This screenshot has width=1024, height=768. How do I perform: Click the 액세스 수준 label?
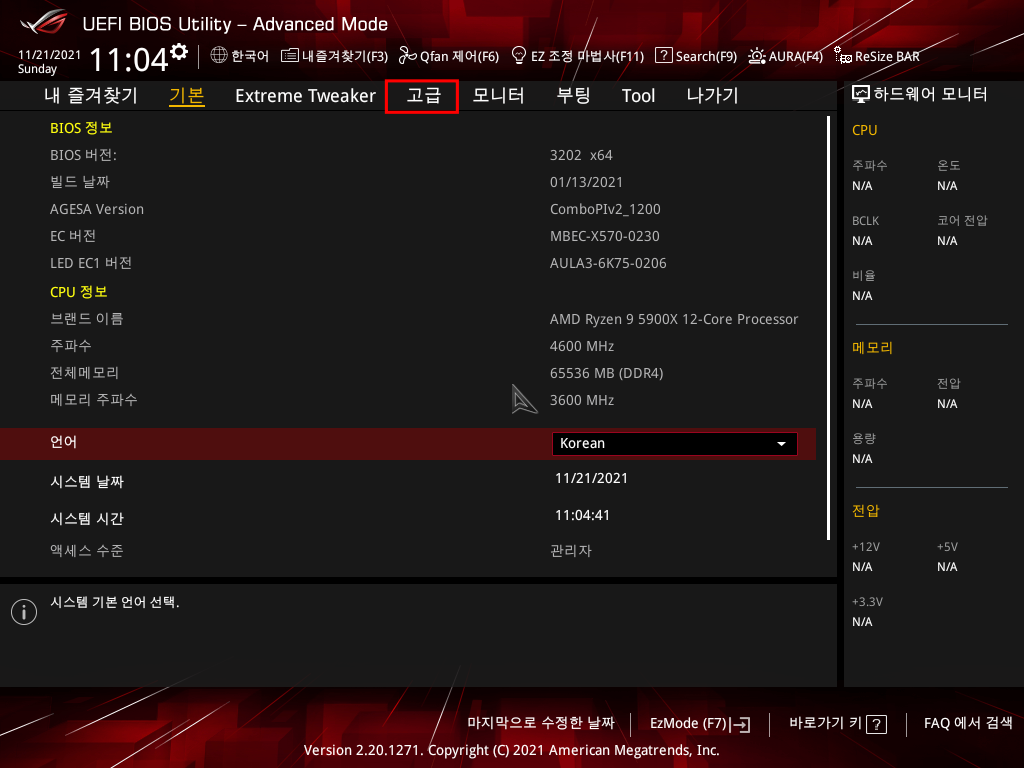86,551
